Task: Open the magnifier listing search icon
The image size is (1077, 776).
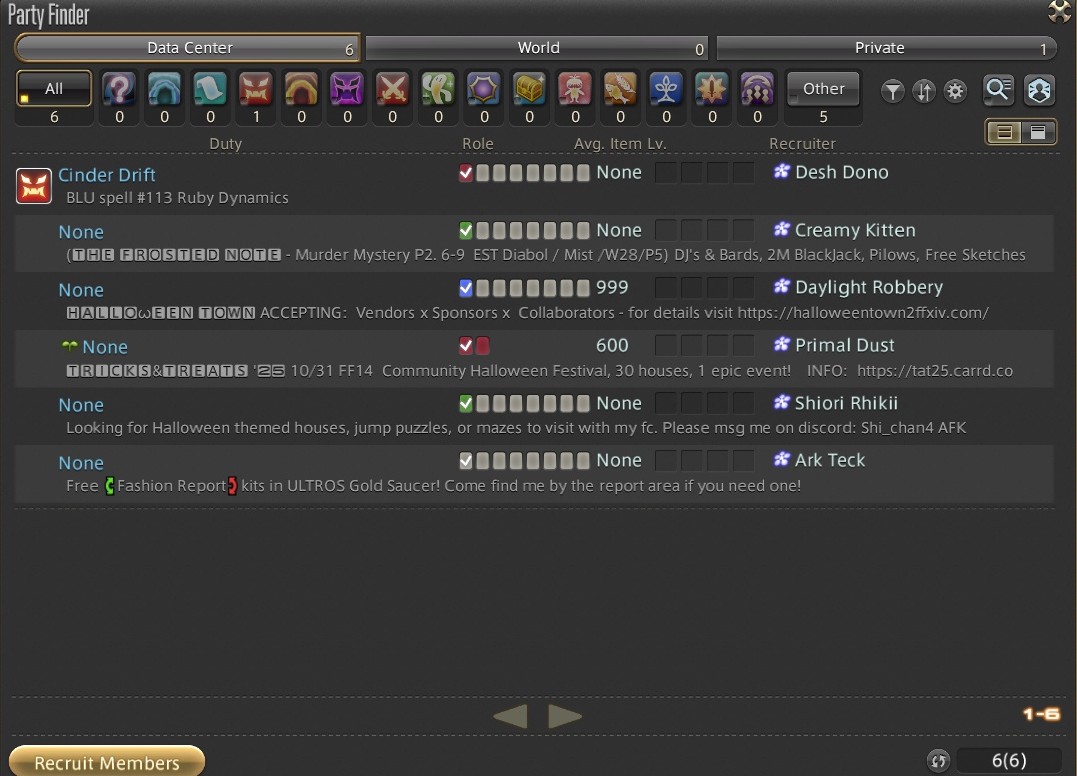Action: click(998, 90)
